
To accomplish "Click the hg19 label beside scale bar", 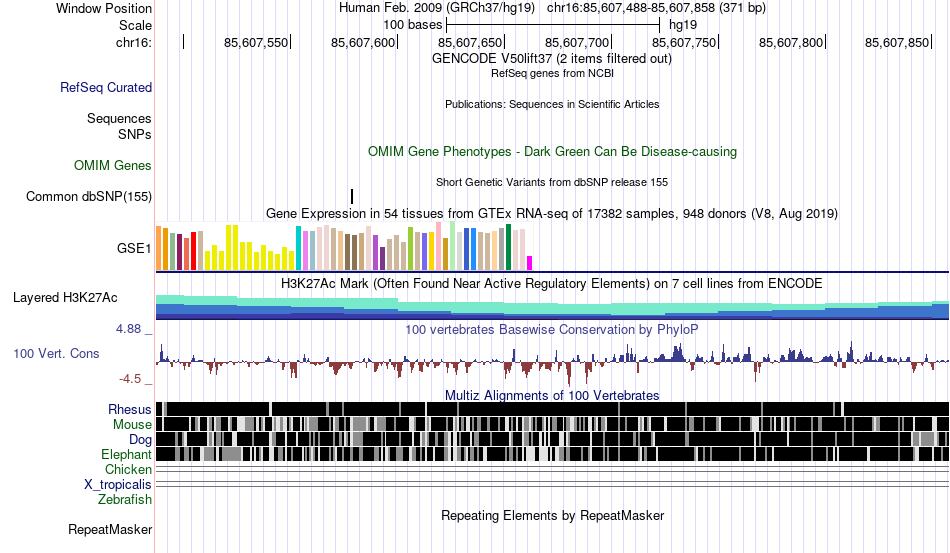I will (683, 25).
